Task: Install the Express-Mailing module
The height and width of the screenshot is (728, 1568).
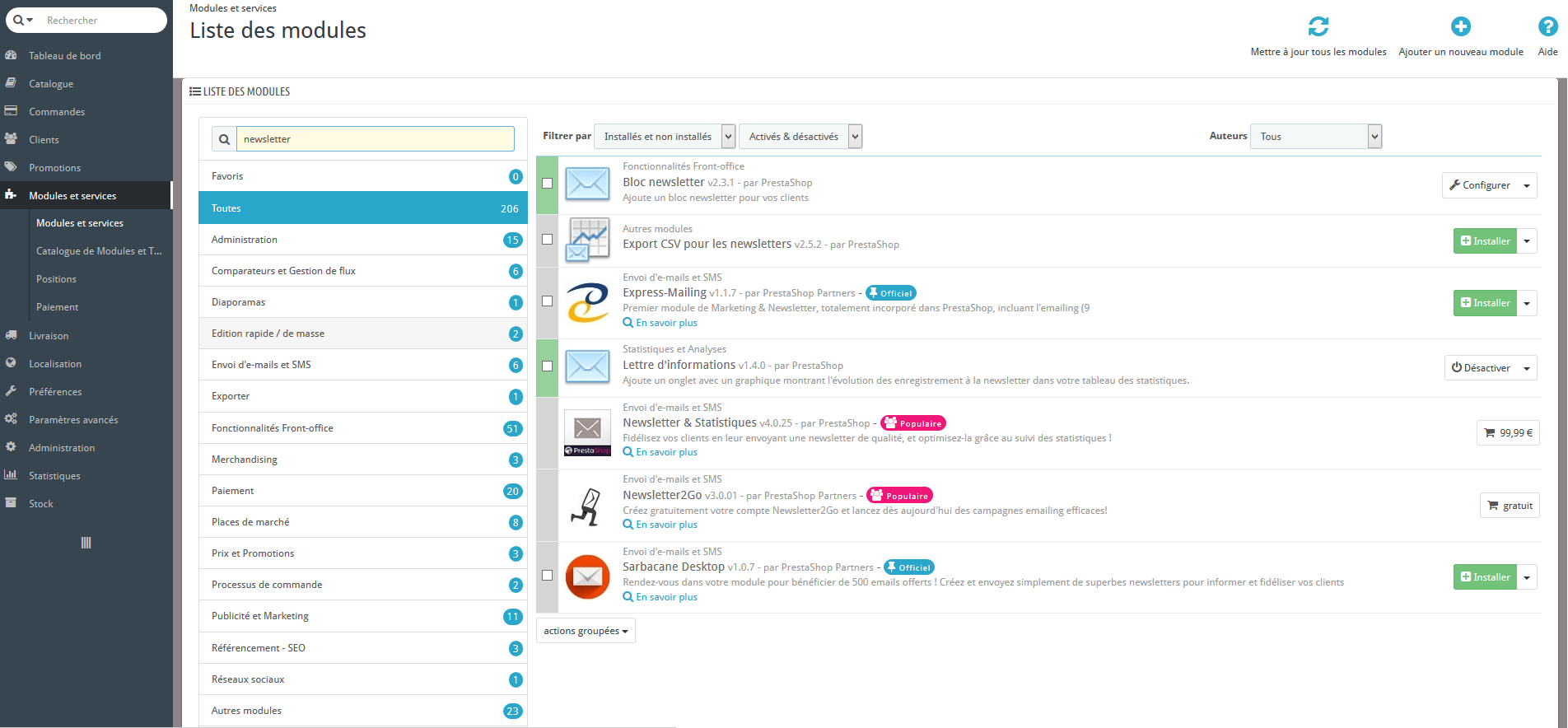Action: [x=1485, y=303]
